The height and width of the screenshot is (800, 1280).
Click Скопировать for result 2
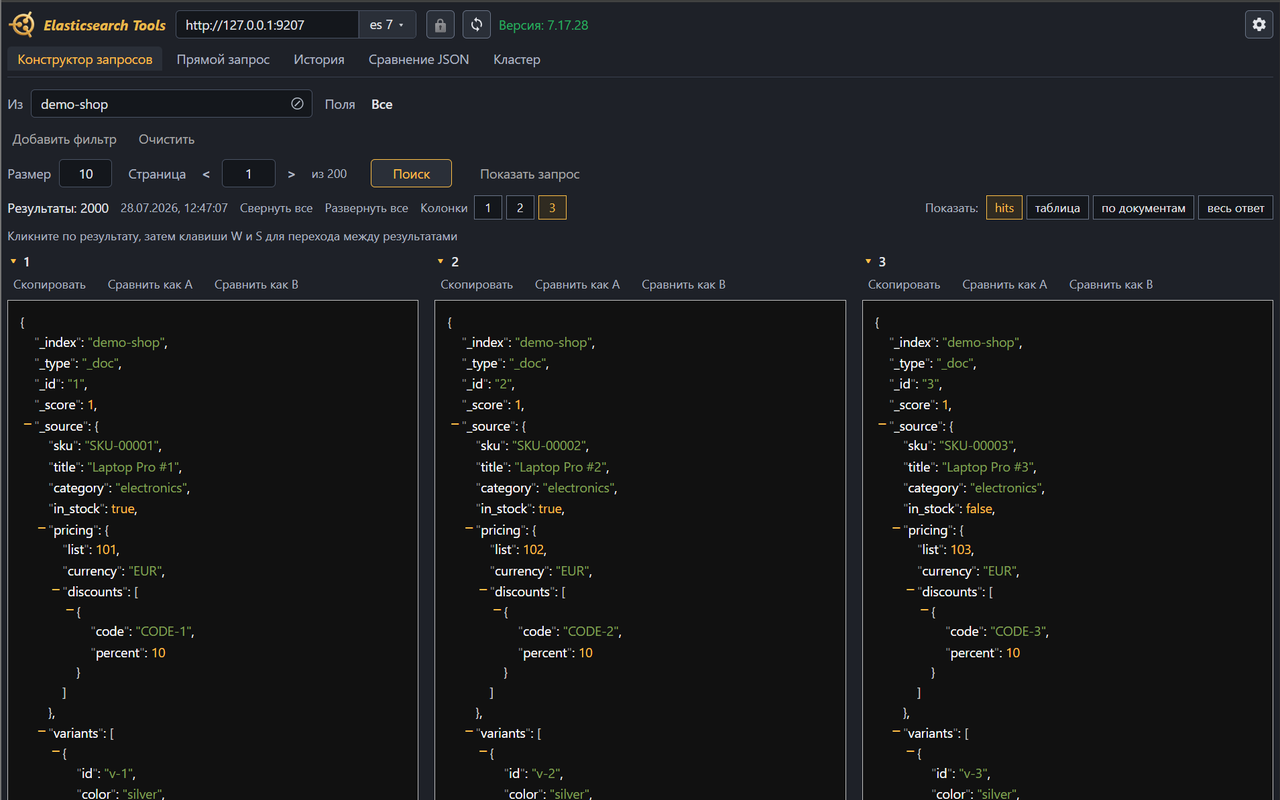[477, 284]
